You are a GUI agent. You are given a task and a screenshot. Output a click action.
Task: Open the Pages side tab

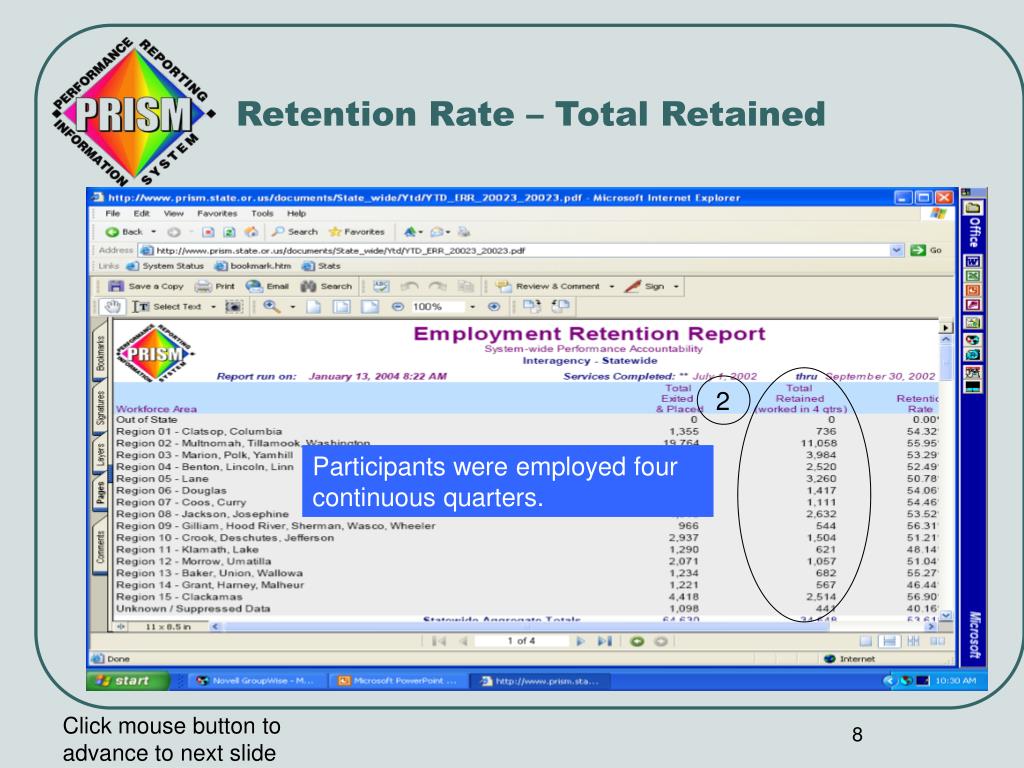100,493
